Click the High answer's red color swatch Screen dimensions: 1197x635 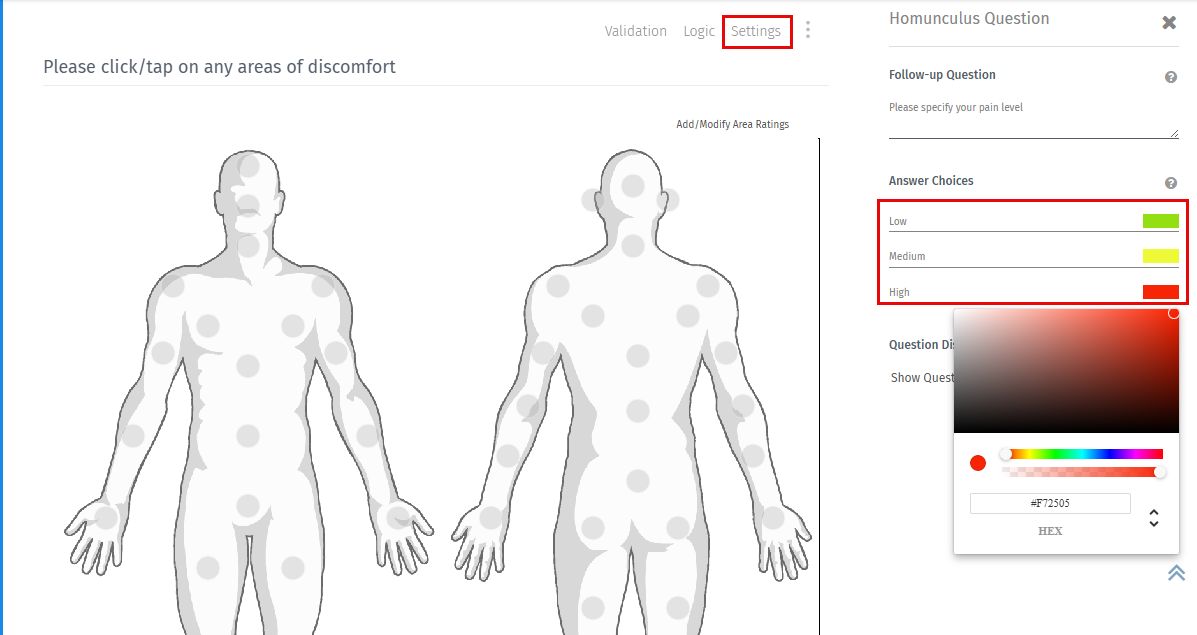pos(1159,291)
